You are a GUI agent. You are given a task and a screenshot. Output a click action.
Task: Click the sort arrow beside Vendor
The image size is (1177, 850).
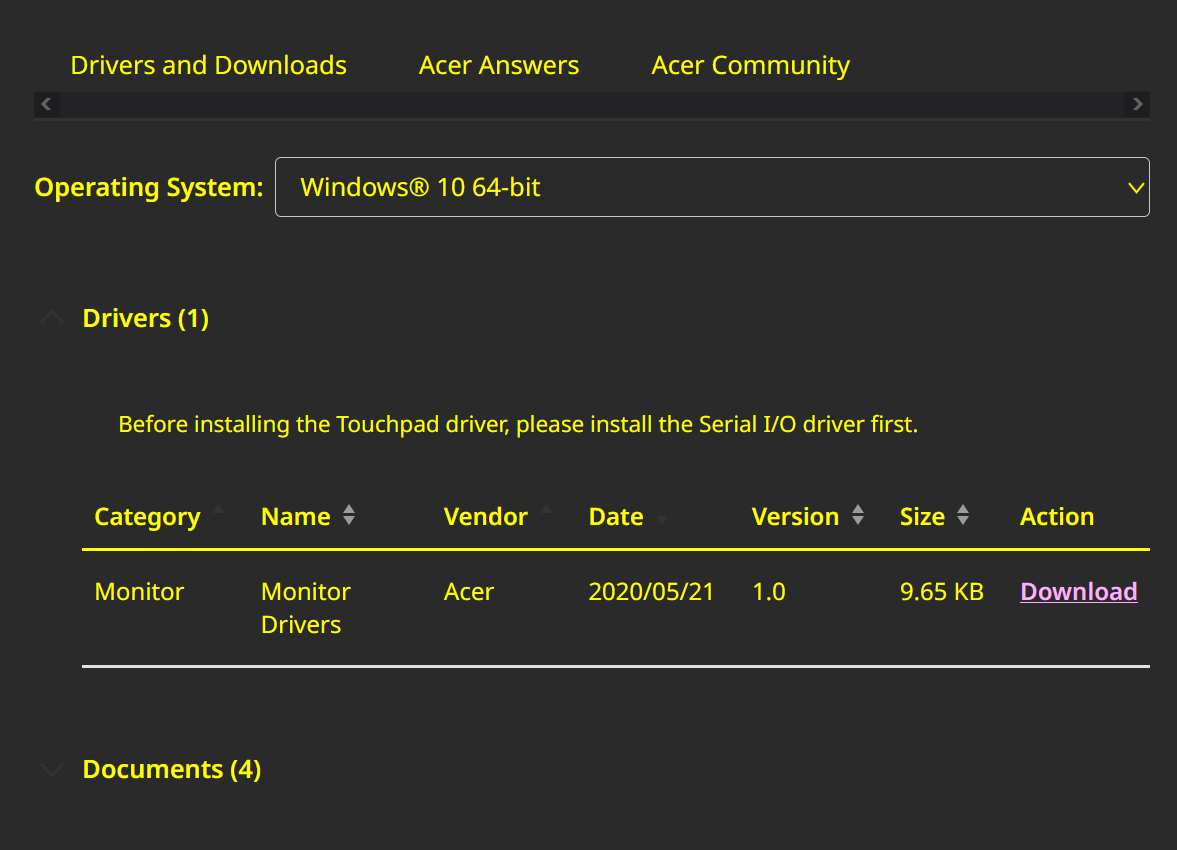545,510
